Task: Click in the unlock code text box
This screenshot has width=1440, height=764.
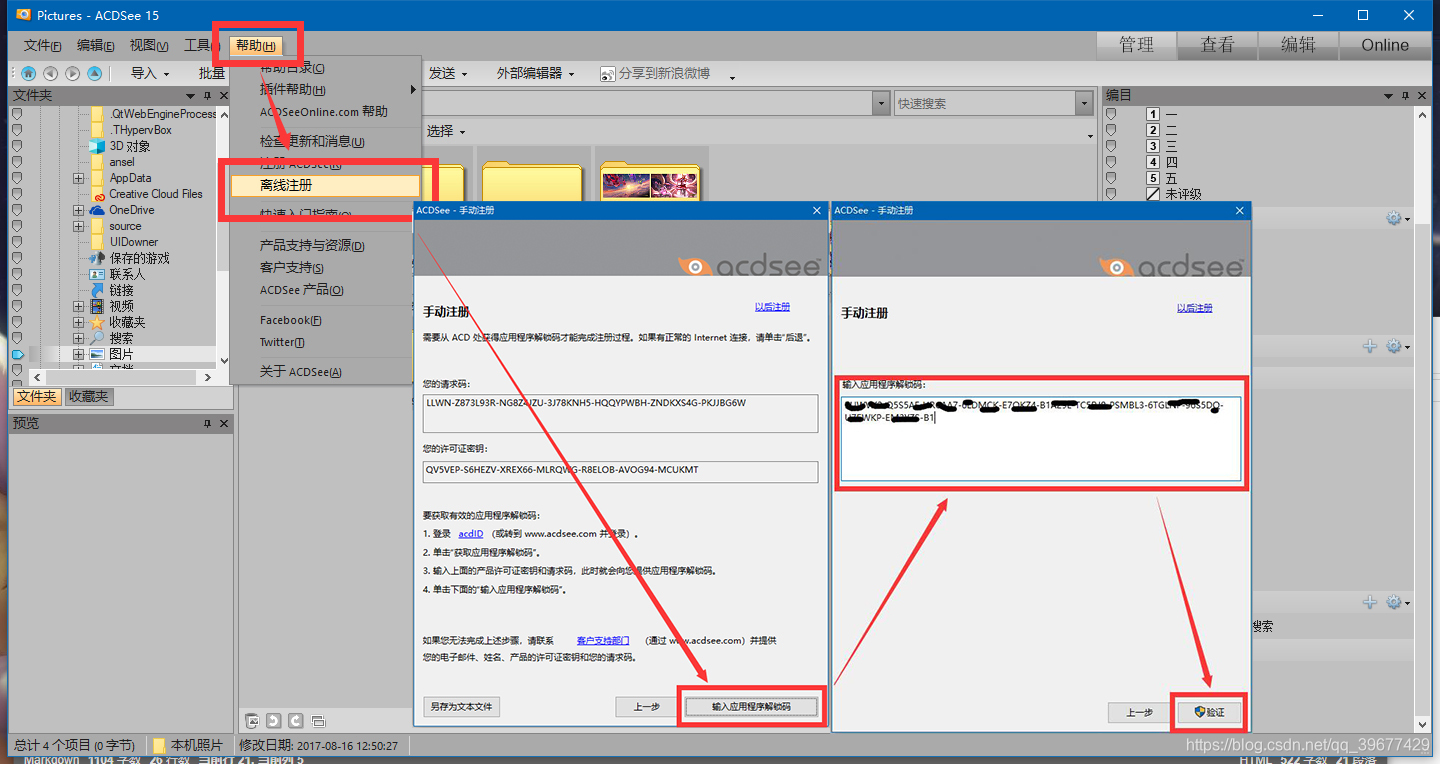Action: [x=1040, y=438]
